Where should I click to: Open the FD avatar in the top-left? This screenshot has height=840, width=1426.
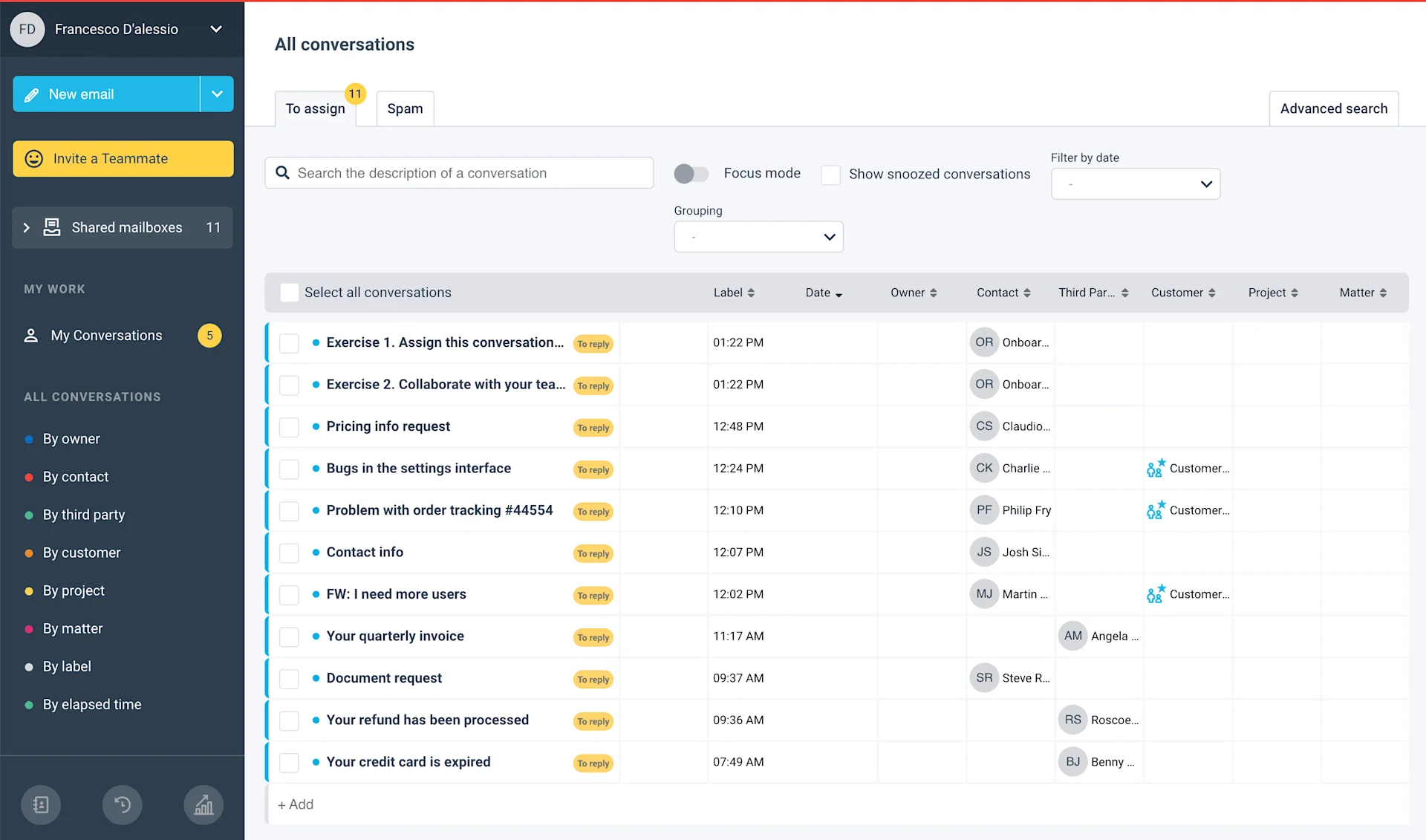[x=27, y=29]
